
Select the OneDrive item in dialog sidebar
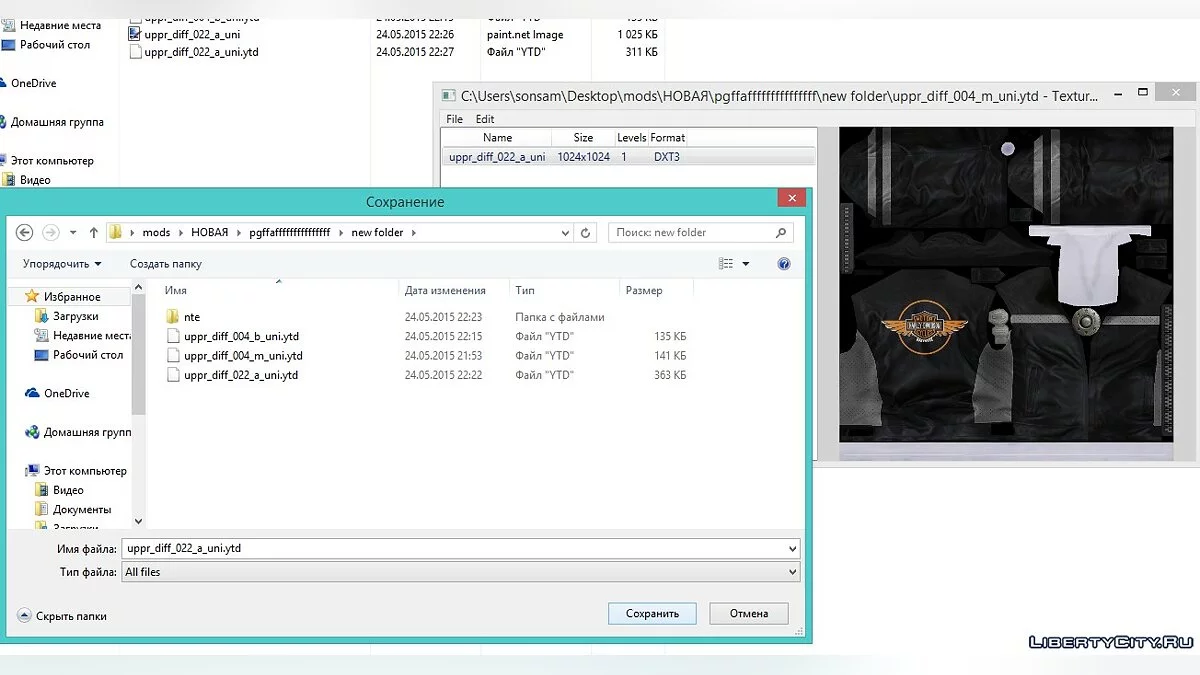66,394
